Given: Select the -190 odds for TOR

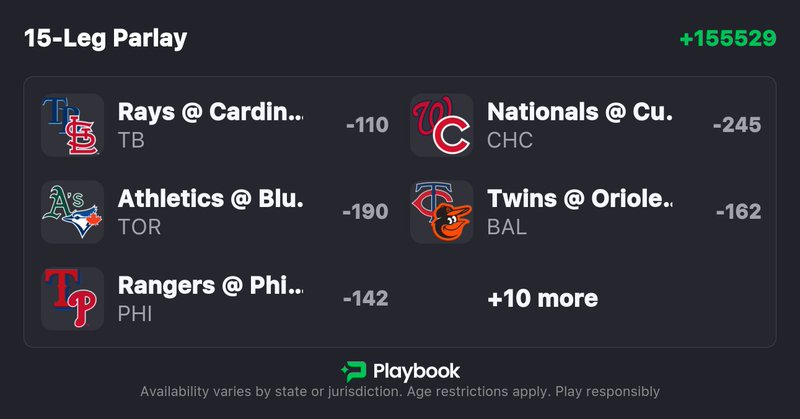Looking at the screenshot, I should coord(365,212).
